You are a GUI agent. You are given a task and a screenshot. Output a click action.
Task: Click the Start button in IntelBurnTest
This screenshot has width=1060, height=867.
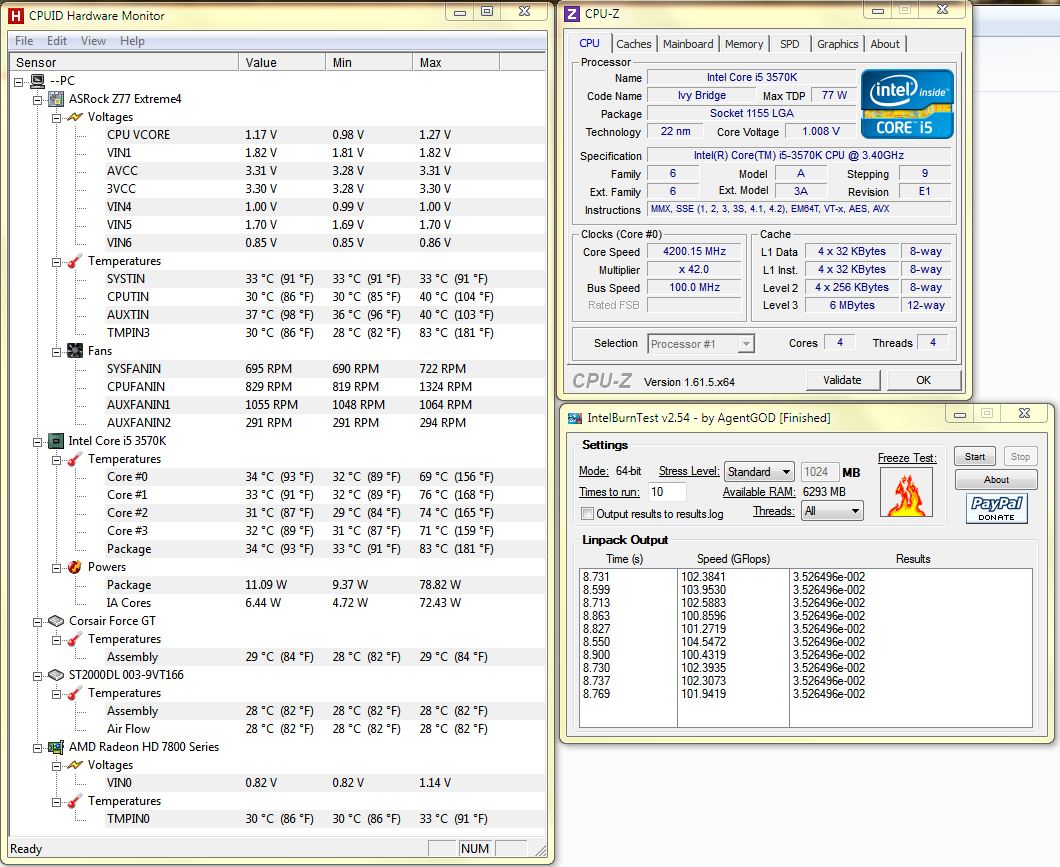pyautogui.click(x=975, y=457)
